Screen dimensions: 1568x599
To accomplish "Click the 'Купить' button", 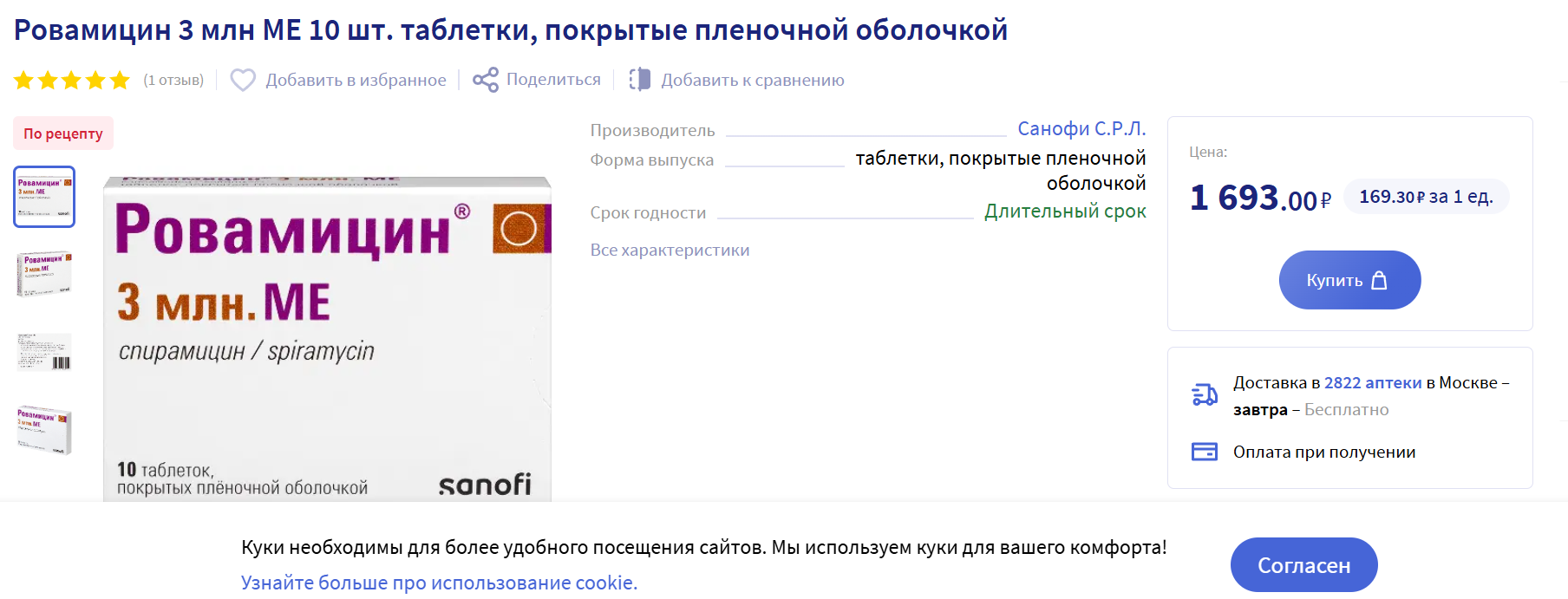I will click(x=1349, y=280).
